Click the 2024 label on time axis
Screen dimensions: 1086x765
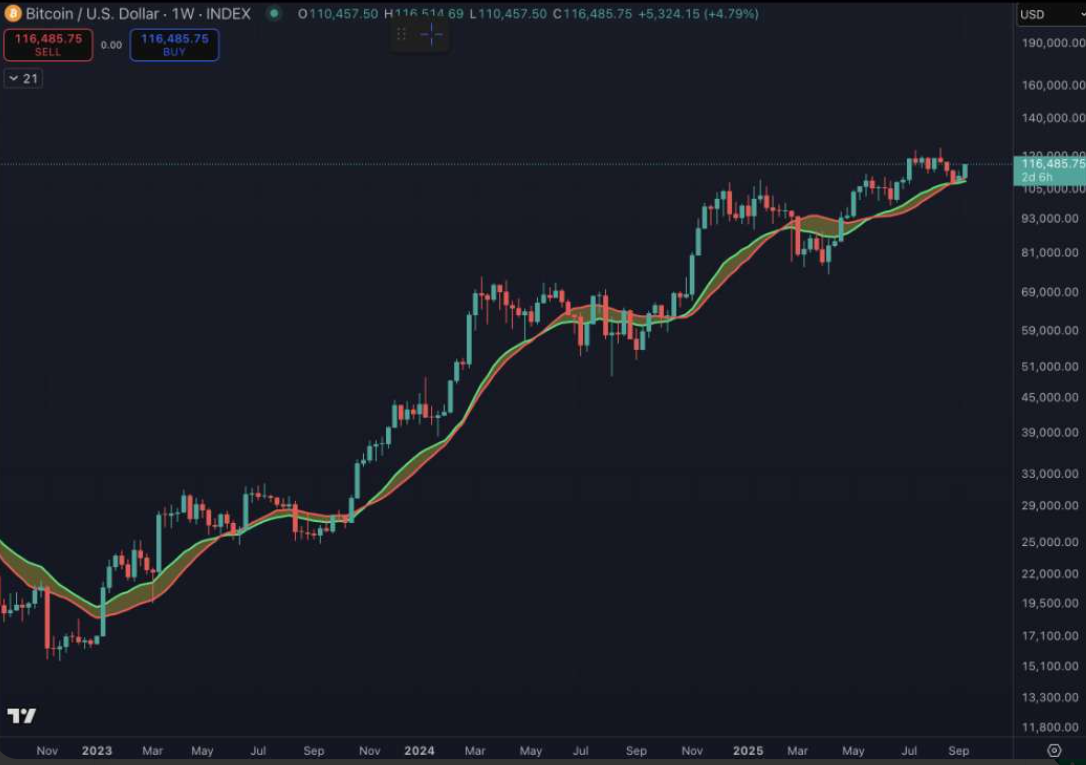point(420,750)
